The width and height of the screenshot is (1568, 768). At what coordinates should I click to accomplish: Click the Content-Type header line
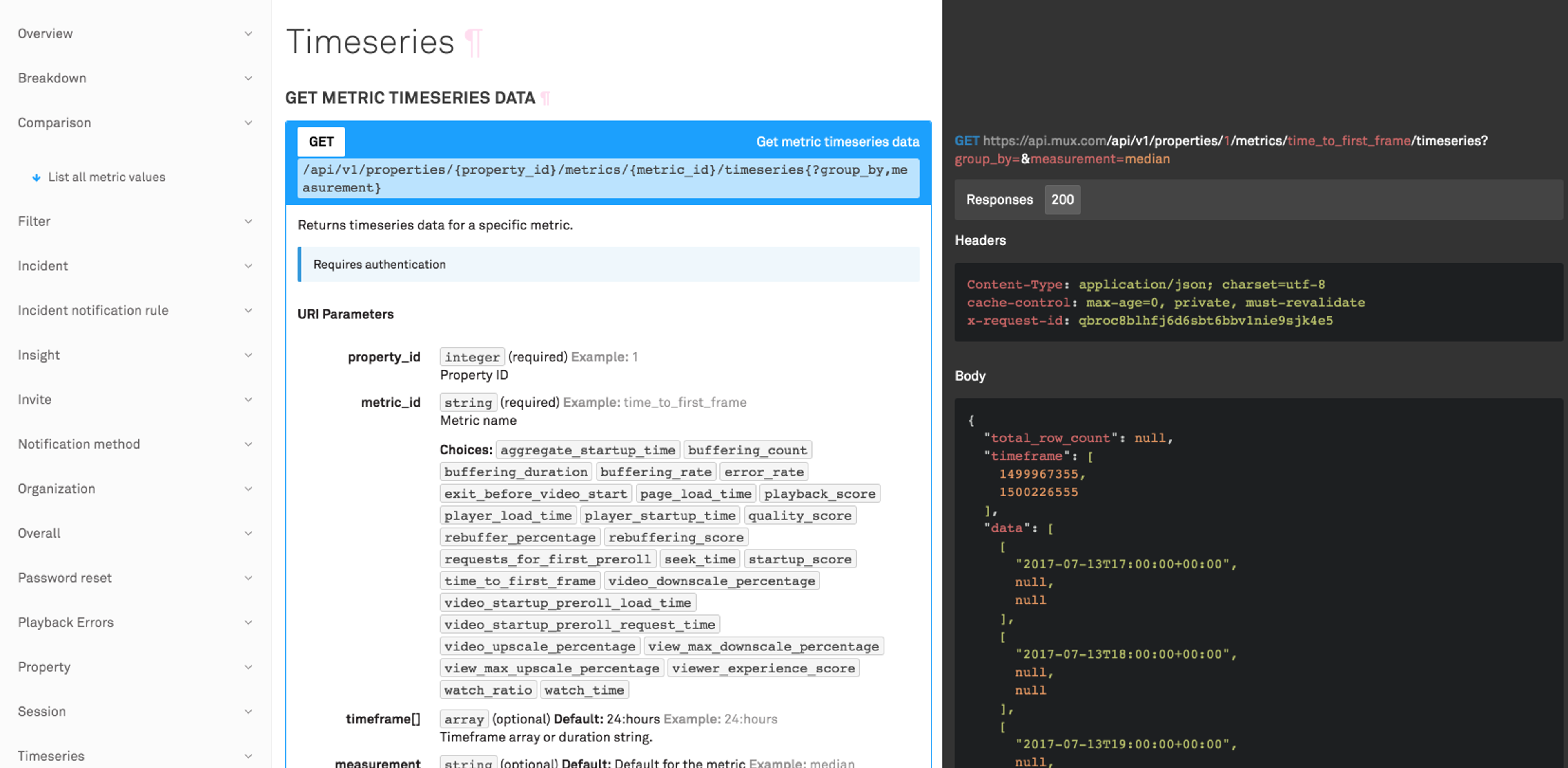tap(1145, 284)
